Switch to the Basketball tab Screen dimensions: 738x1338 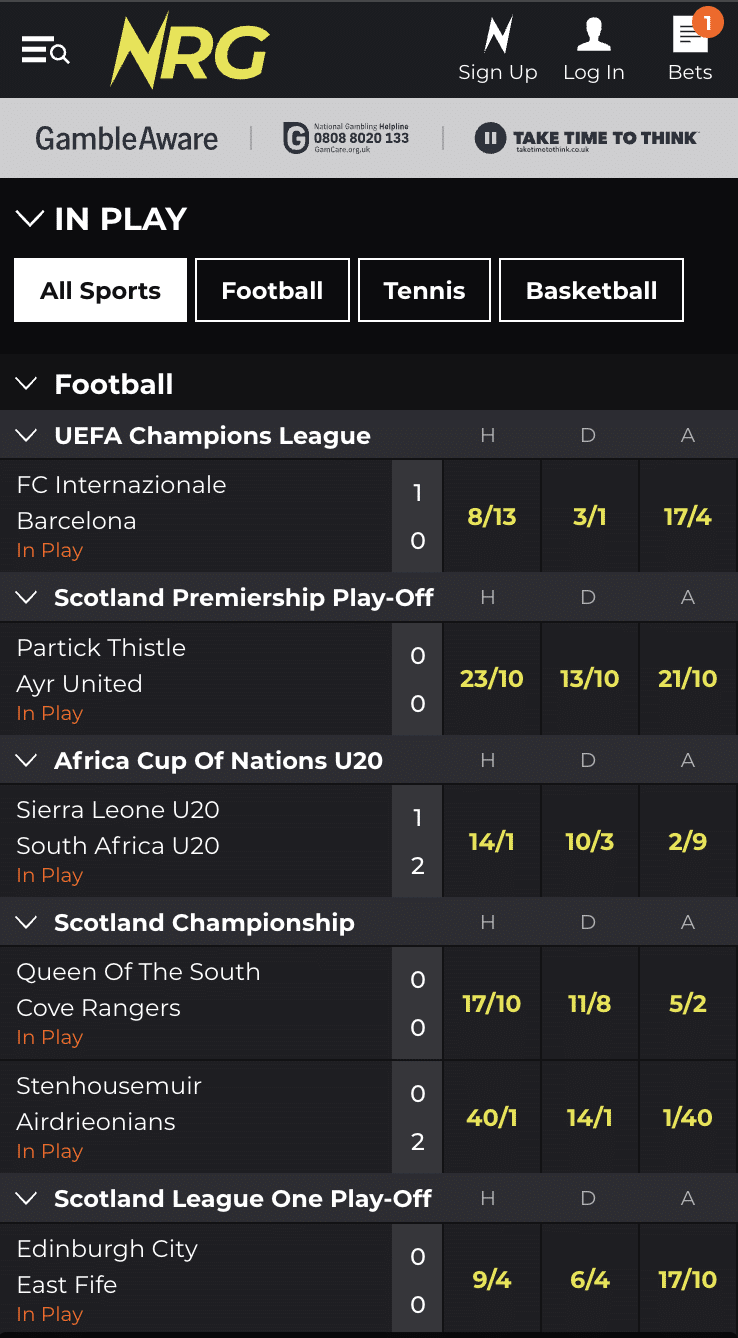tap(591, 291)
